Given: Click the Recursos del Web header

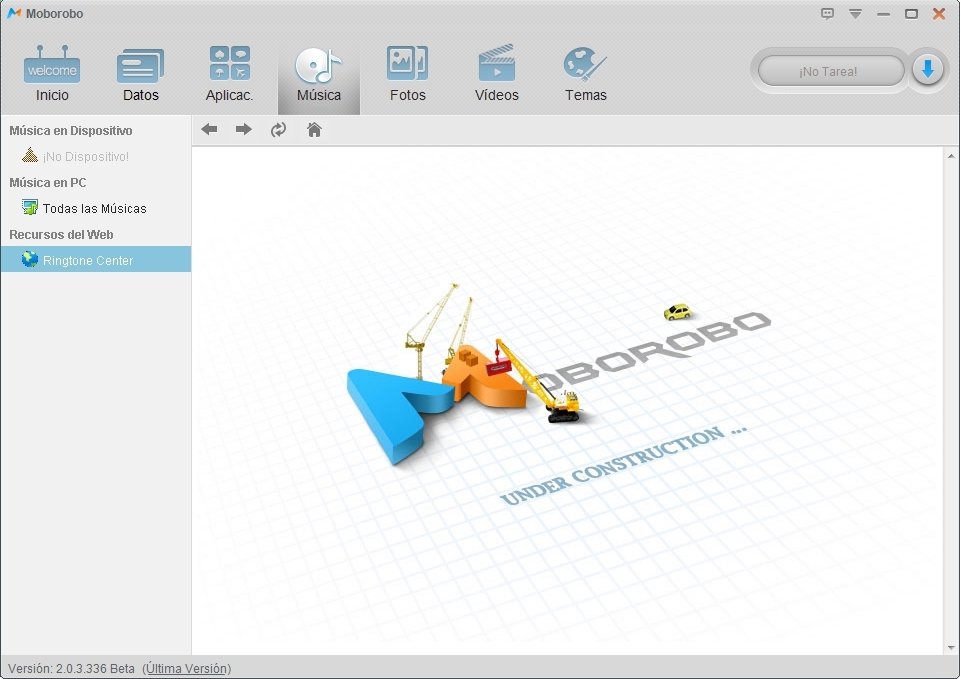Looking at the screenshot, I should [61, 235].
